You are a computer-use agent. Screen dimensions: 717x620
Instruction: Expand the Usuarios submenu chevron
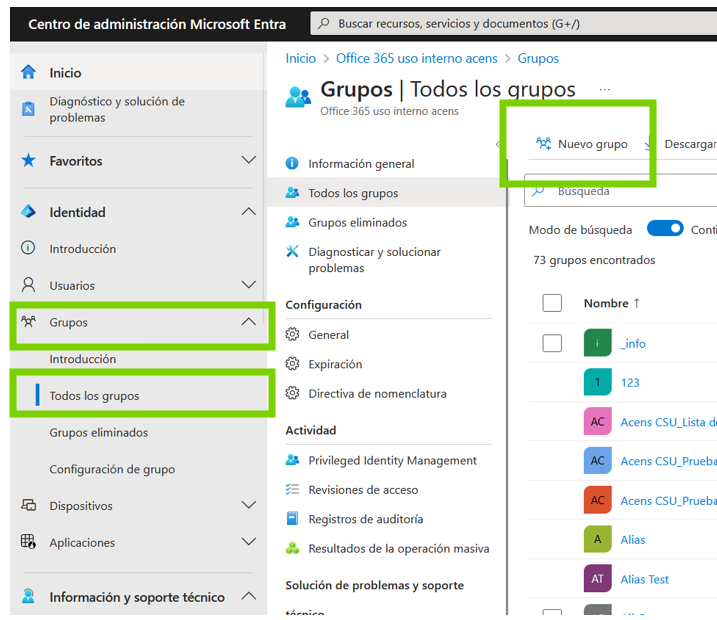249,285
